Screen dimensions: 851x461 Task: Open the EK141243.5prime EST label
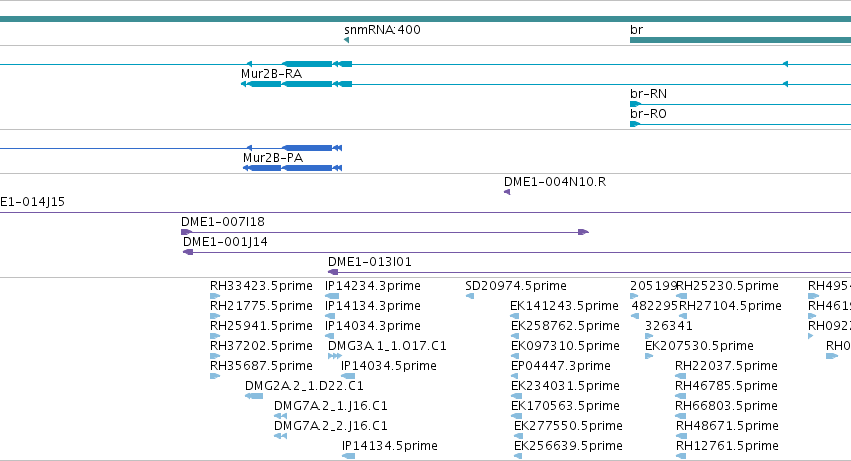click(x=564, y=306)
